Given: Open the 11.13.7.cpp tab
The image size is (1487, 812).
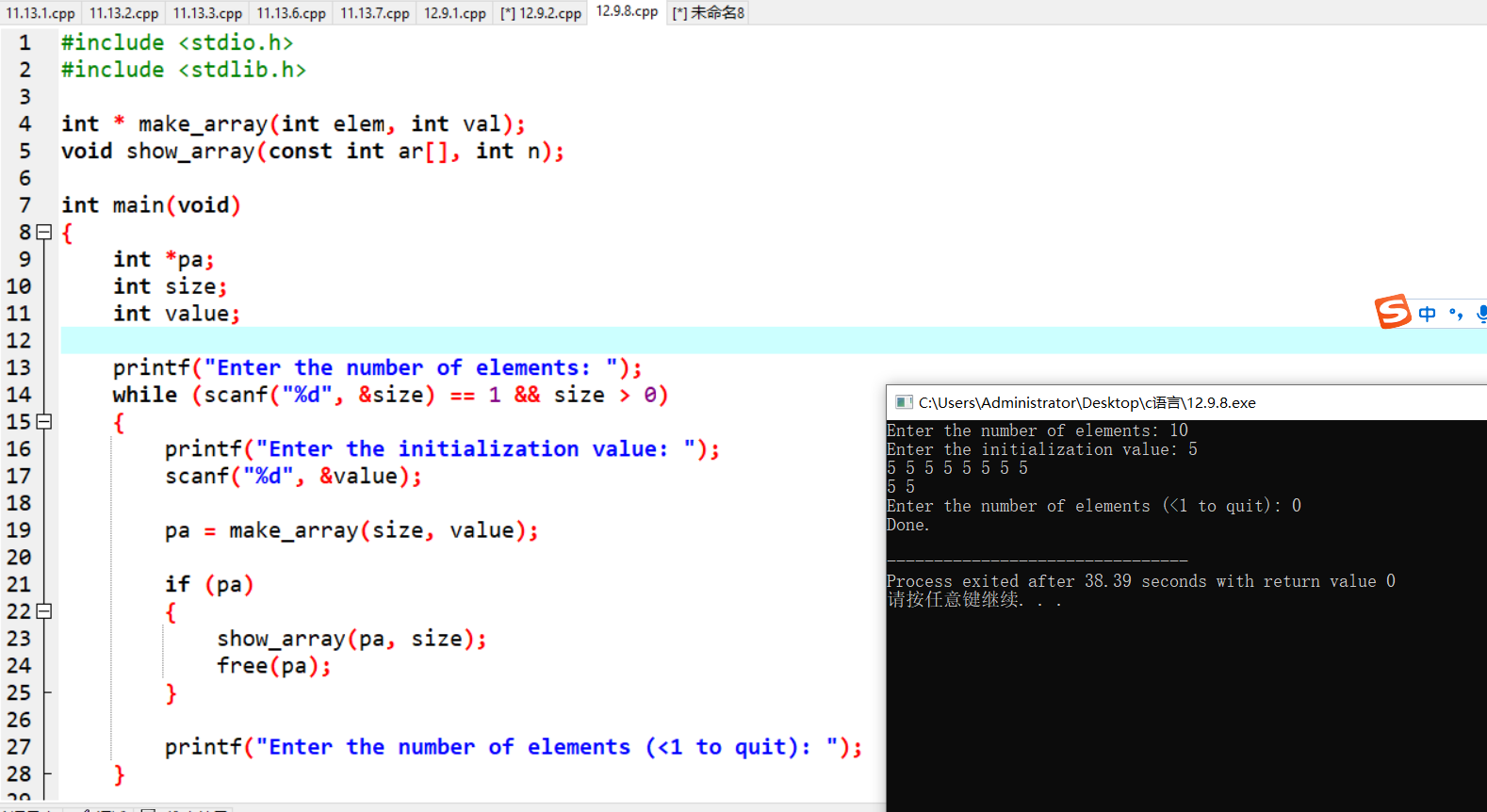Looking at the screenshot, I should click(375, 13).
